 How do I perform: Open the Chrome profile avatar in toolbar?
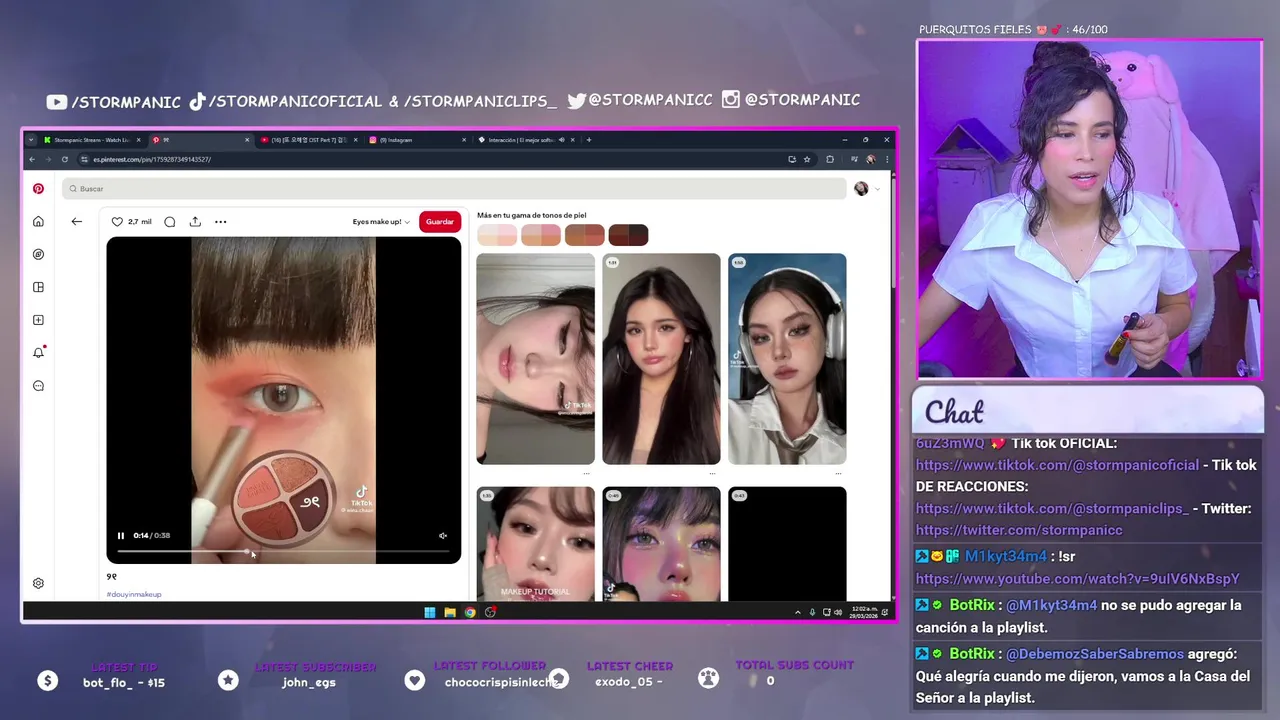pos(871,159)
